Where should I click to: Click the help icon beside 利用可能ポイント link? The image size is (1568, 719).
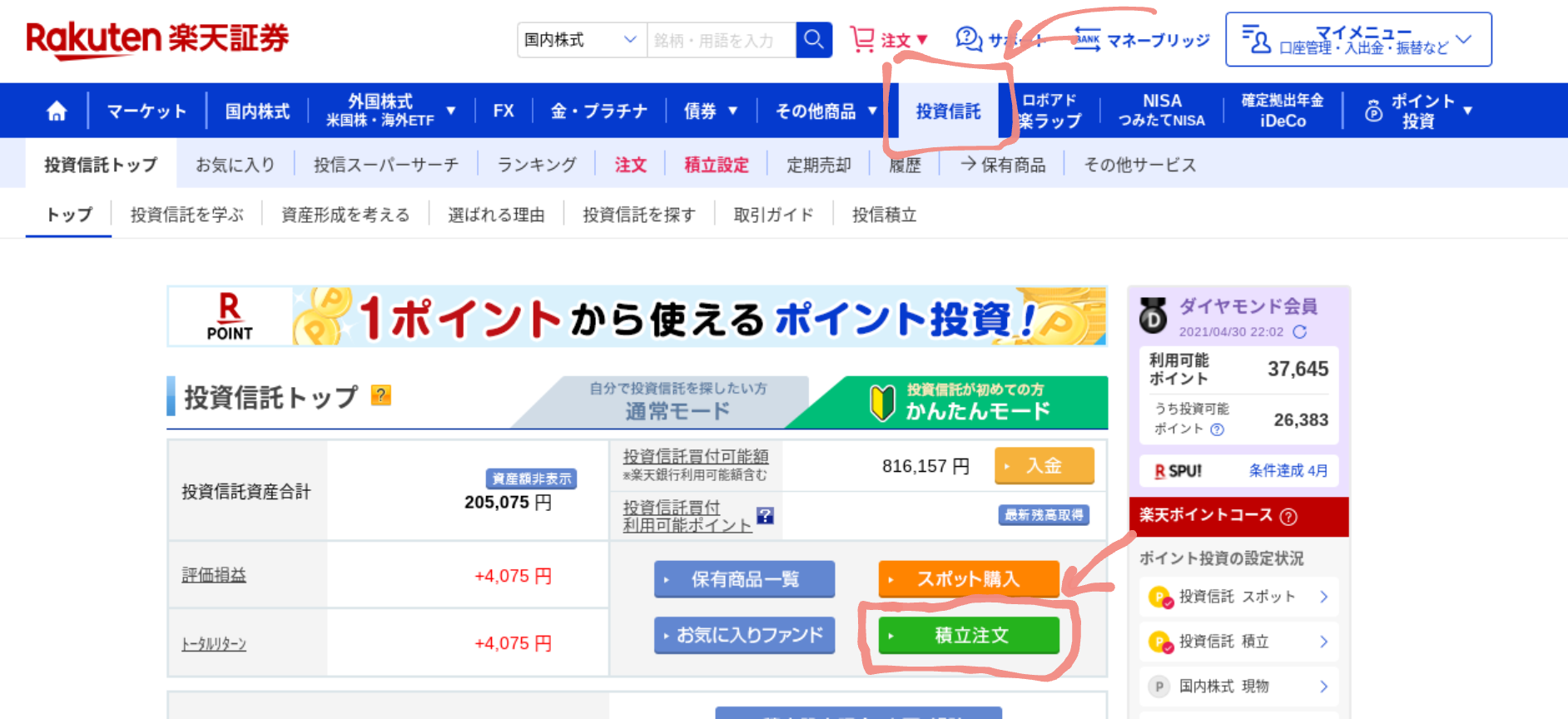click(765, 516)
